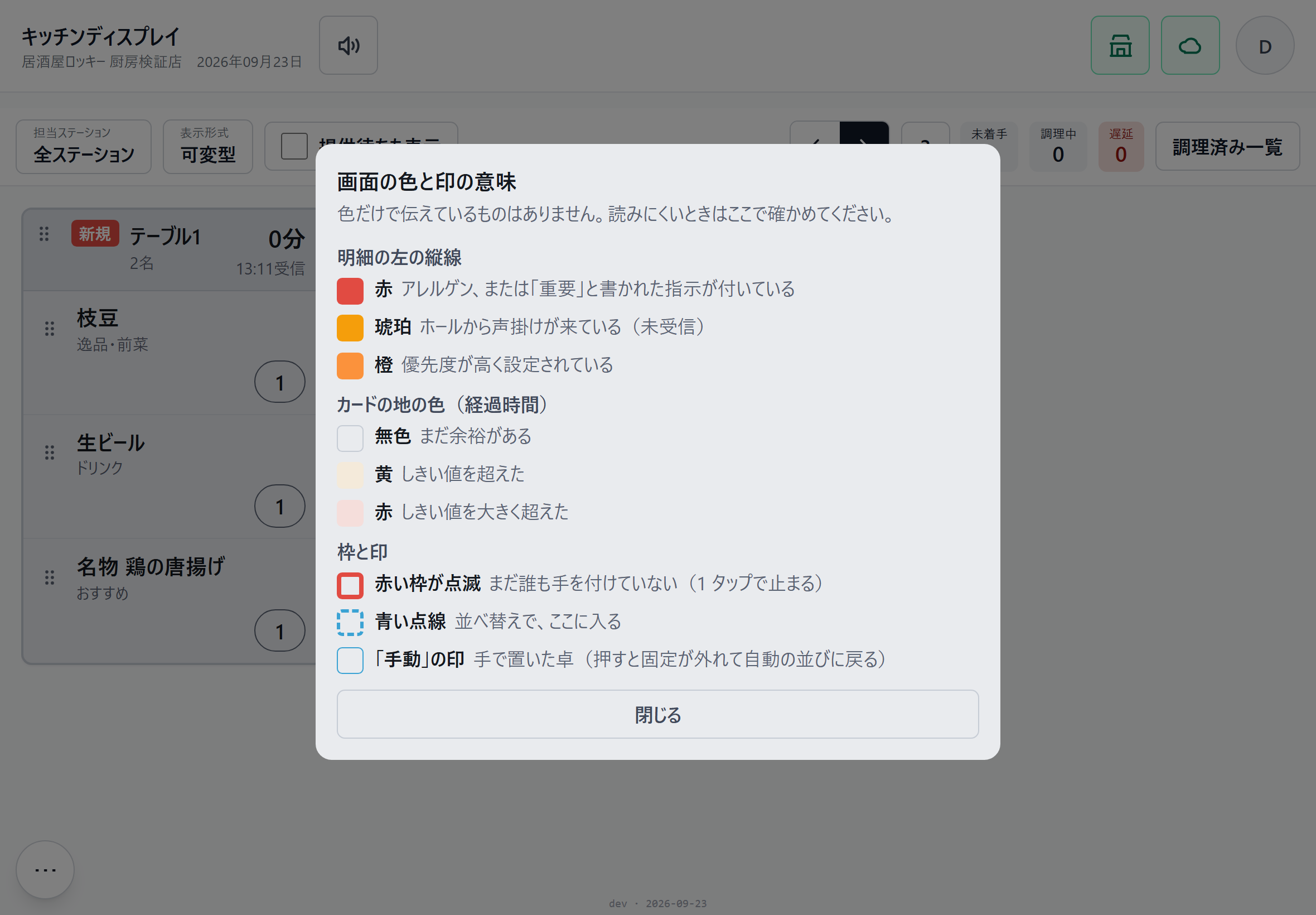This screenshot has height=915, width=1316.
Task: Click the 明細の左の縦線 section heading
Action: pos(399,257)
